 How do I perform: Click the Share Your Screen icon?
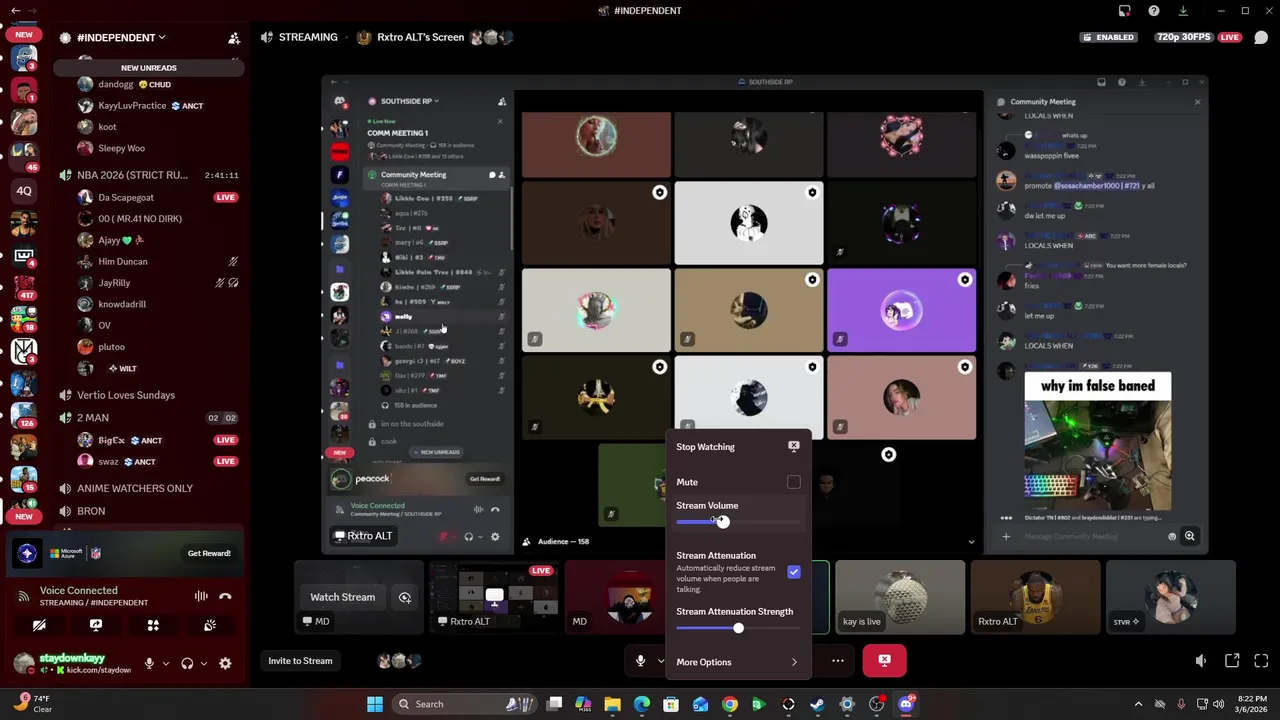[96, 625]
